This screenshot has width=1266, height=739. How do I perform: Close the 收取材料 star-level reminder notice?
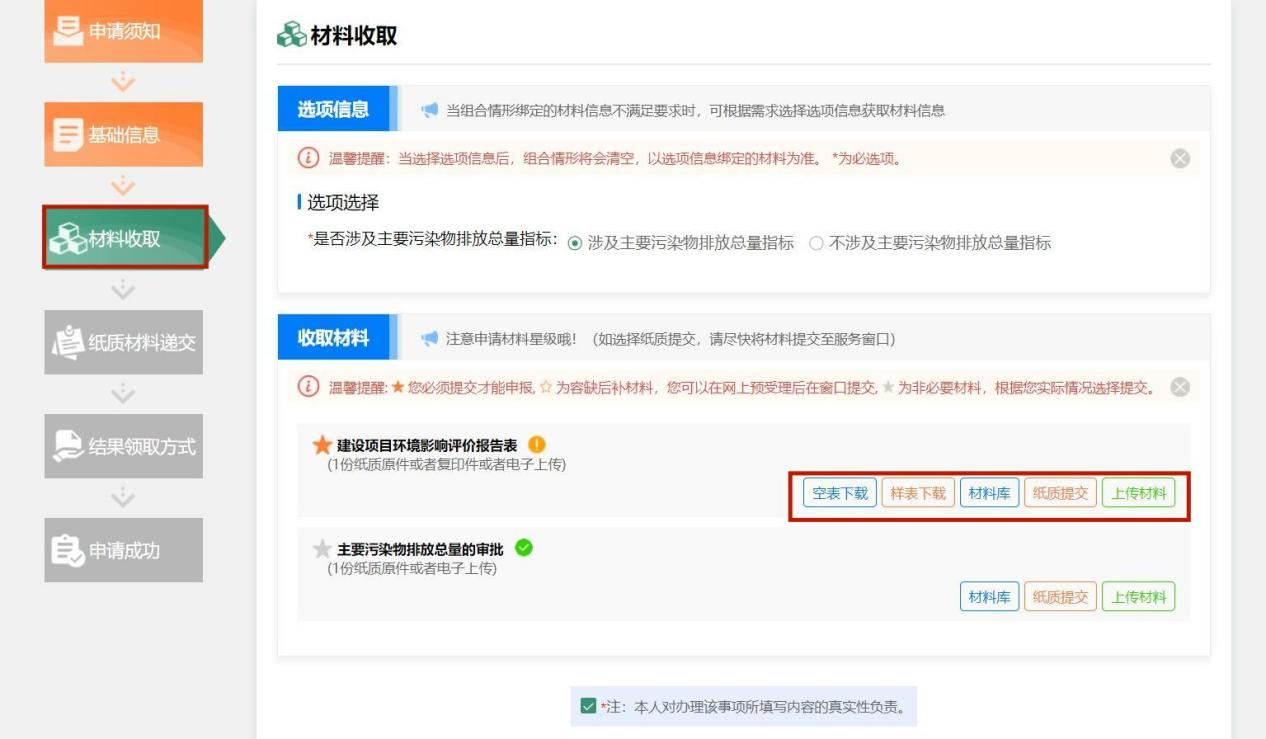(x=1180, y=388)
